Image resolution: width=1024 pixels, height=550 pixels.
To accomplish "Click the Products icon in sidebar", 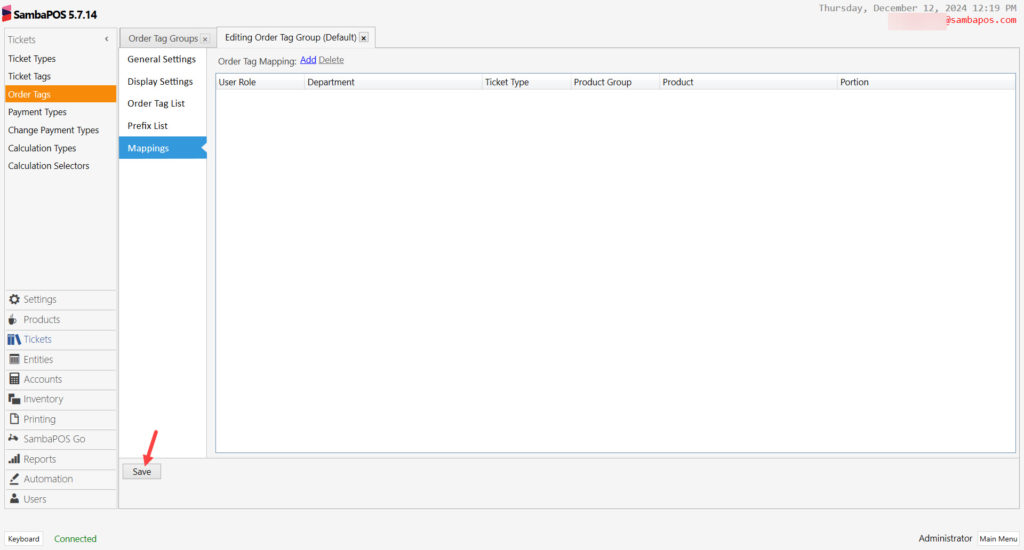I will point(12,319).
